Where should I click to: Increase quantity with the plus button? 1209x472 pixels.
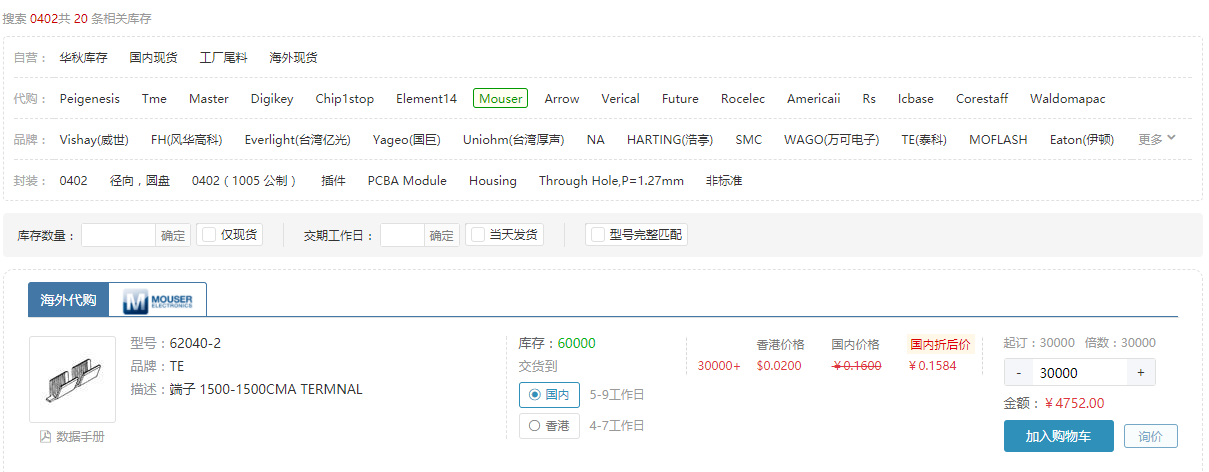pos(1140,373)
